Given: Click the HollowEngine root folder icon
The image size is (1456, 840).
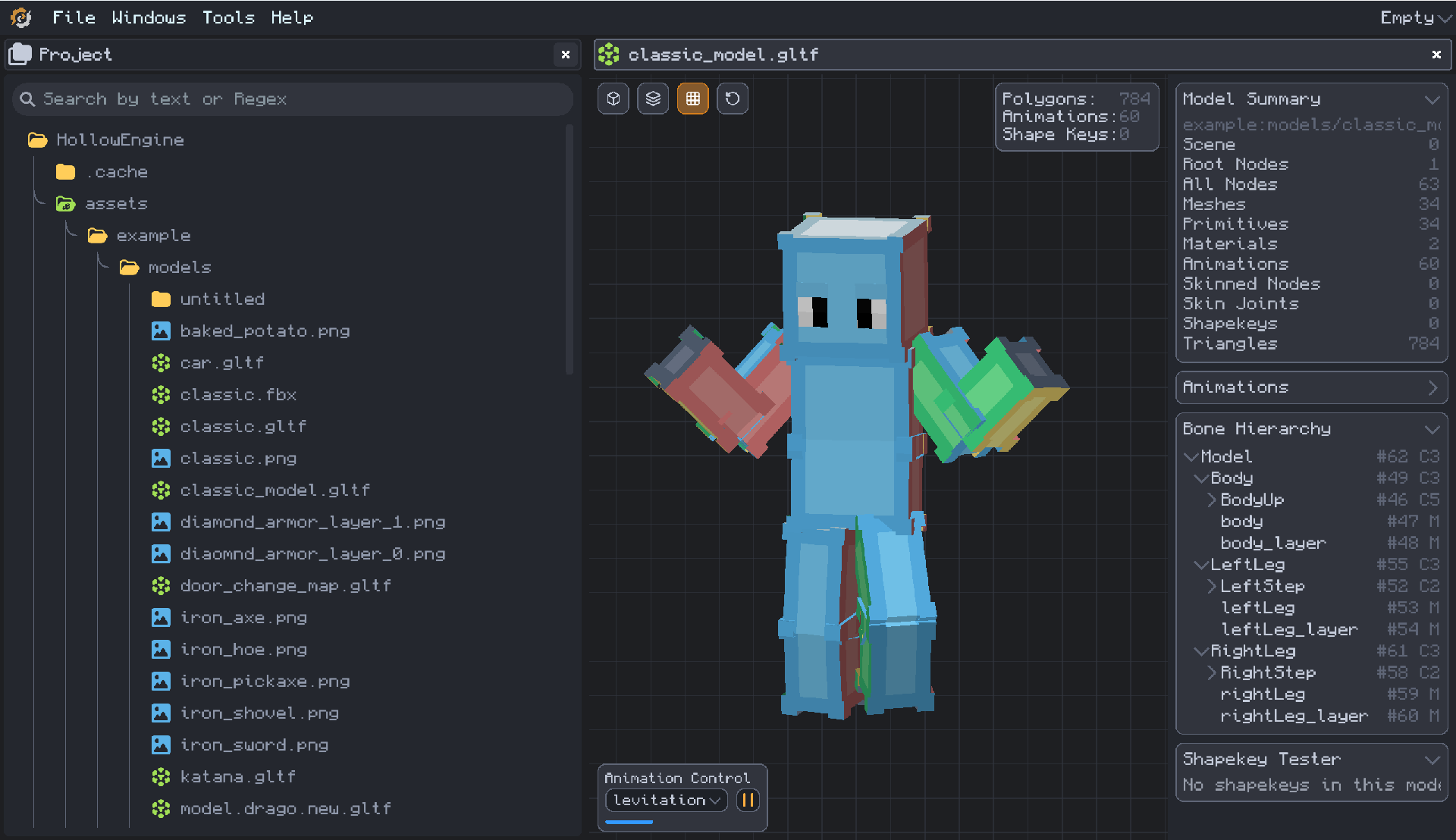Looking at the screenshot, I should [37, 140].
